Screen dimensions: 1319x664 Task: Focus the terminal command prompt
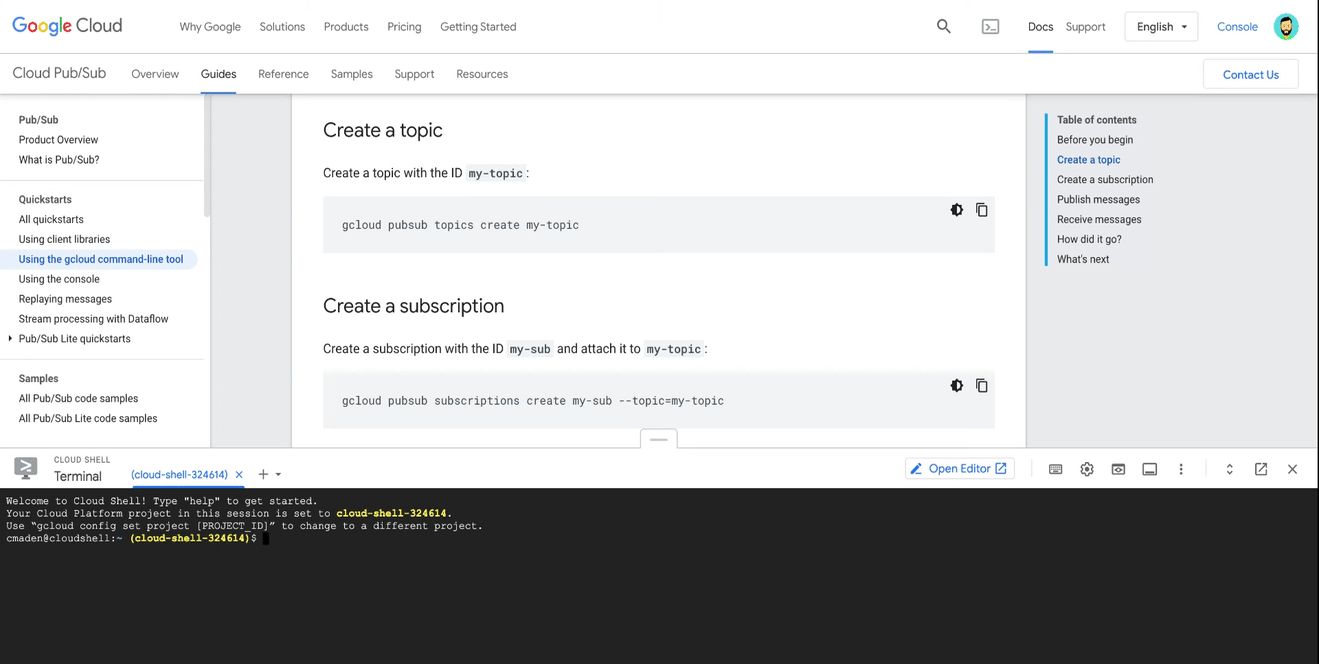tap(266, 538)
